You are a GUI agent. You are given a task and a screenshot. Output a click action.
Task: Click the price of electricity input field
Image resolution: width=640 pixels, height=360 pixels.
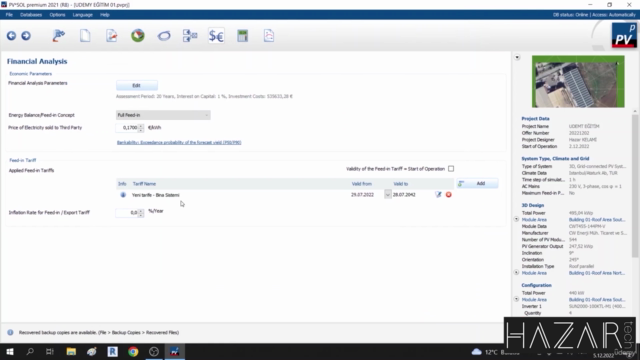coord(127,128)
